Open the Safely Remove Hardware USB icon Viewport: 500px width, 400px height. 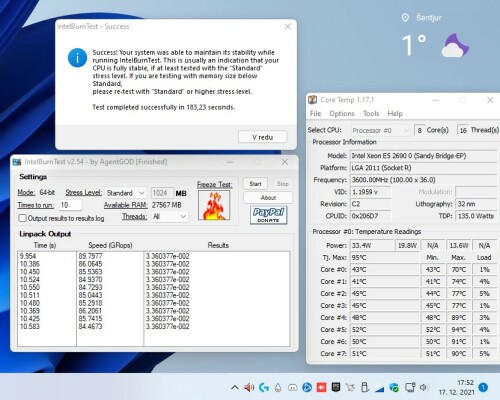365,387
